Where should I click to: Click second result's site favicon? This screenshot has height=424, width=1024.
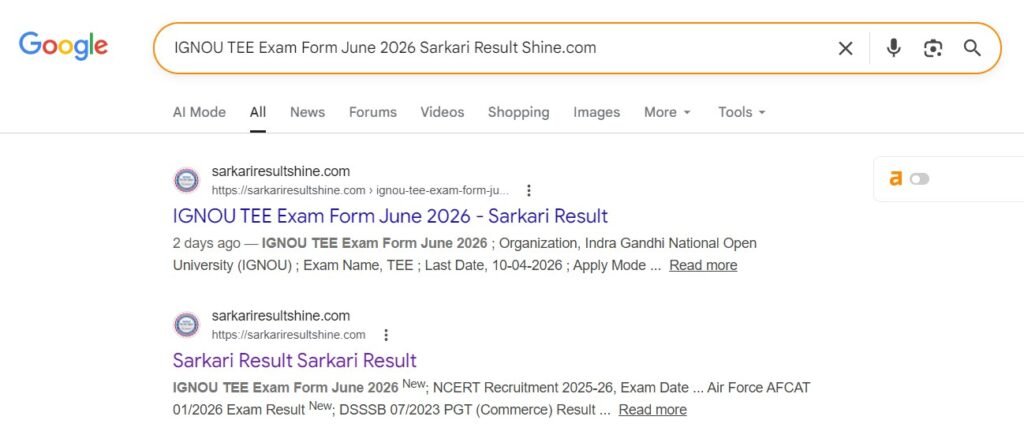[x=186, y=325]
